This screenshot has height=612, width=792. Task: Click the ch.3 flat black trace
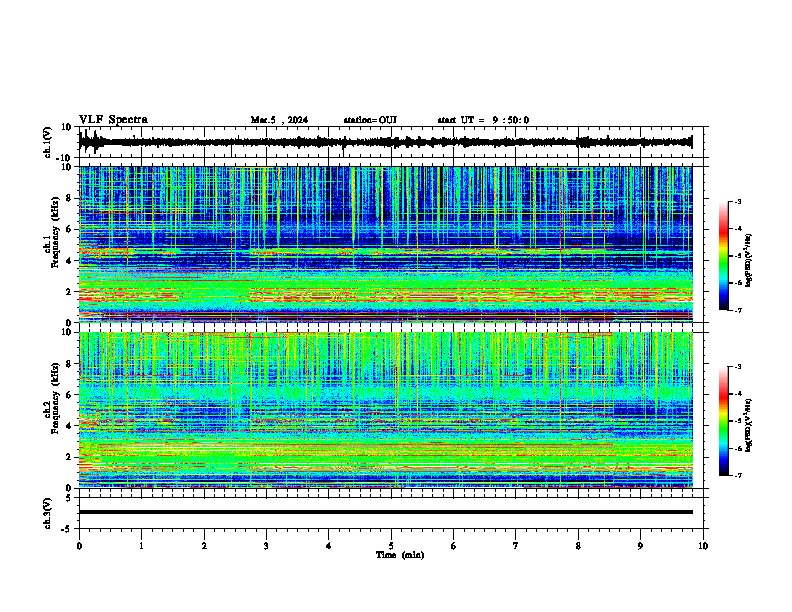[x=385, y=512]
